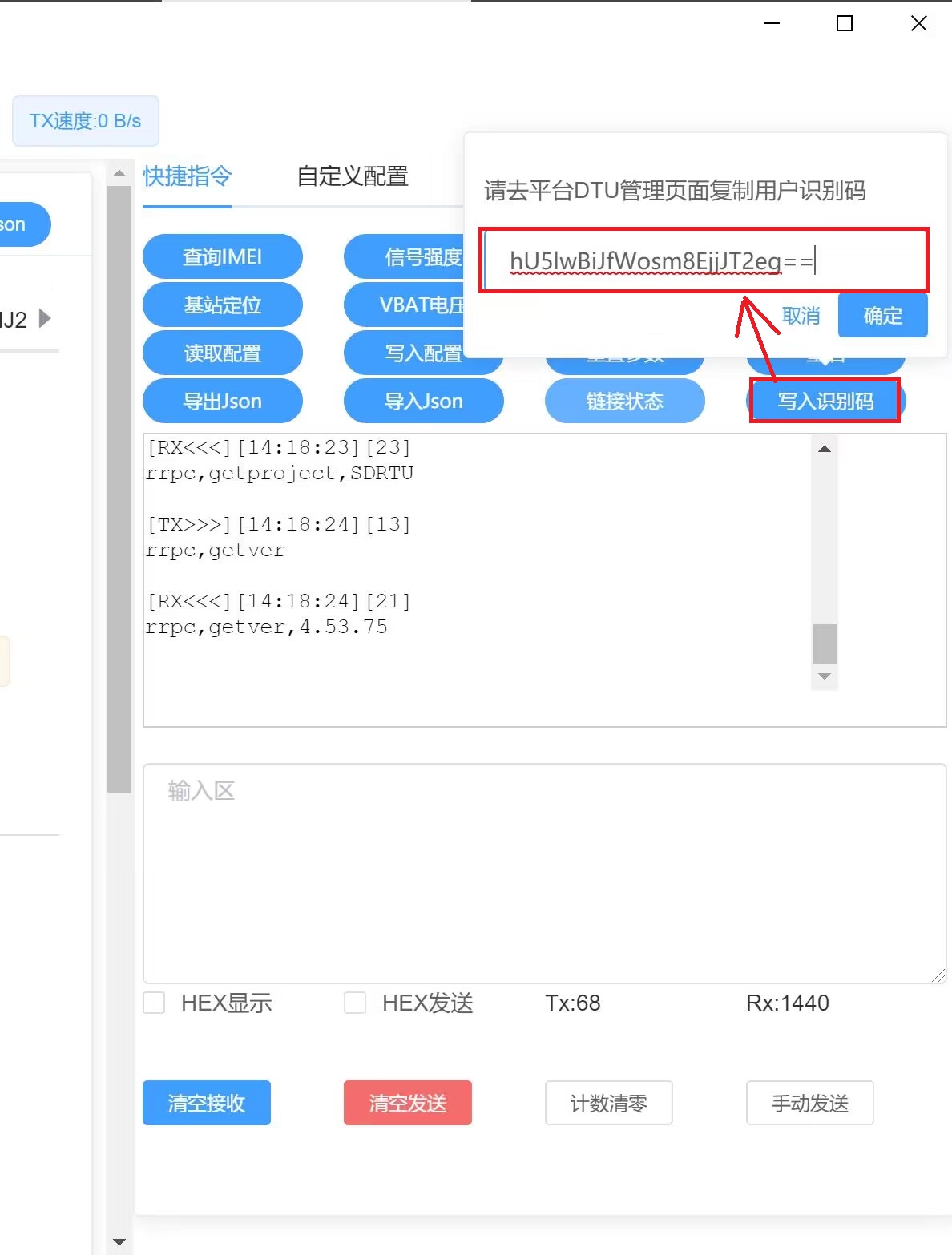This screenshot has width=952, height=1255.
Task: Click the TX速度:0 B/s indicator
Action: click(x=86, y=121)
